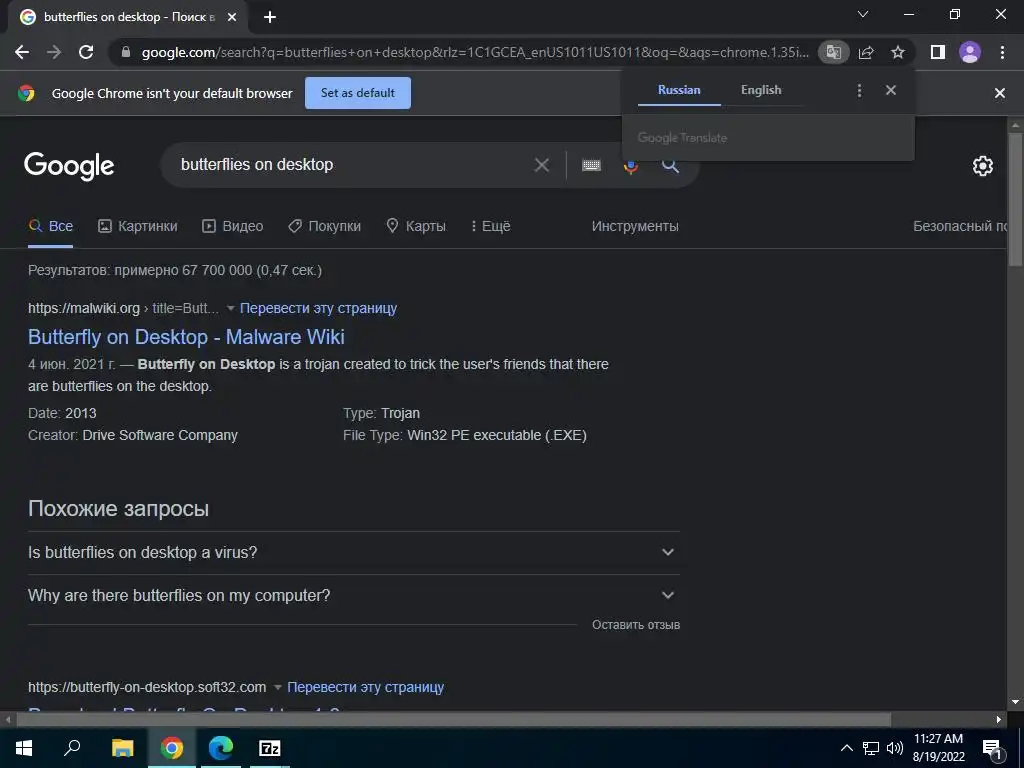Viewport: 1024px width, 768px height.
Task: Switch to Картинки tab
Action: point(138,226)
